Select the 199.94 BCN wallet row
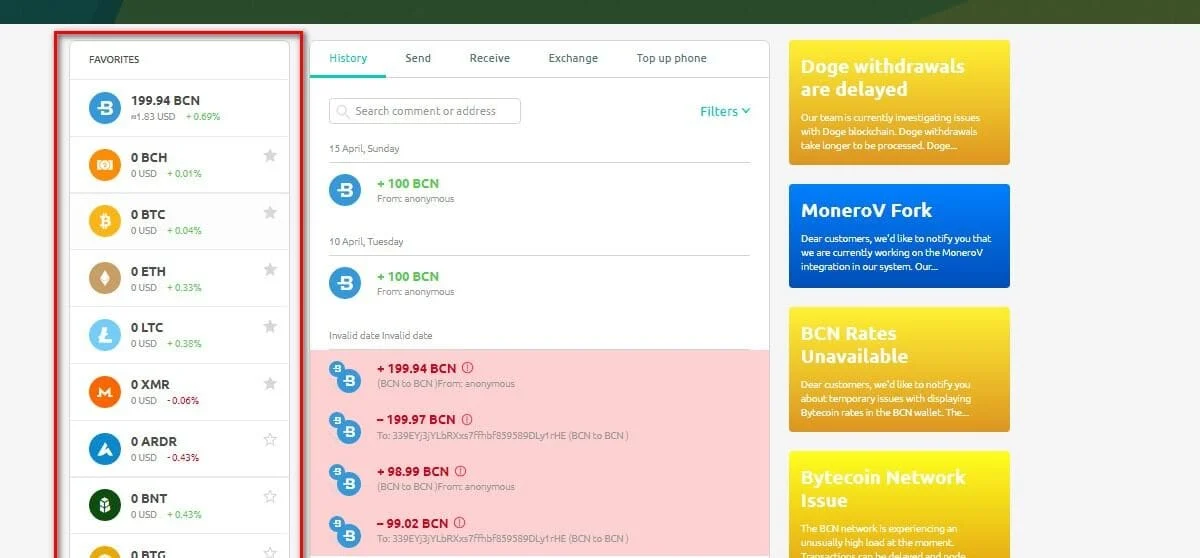The height and width of the screenshot is (558, 1200). [180, 108]
